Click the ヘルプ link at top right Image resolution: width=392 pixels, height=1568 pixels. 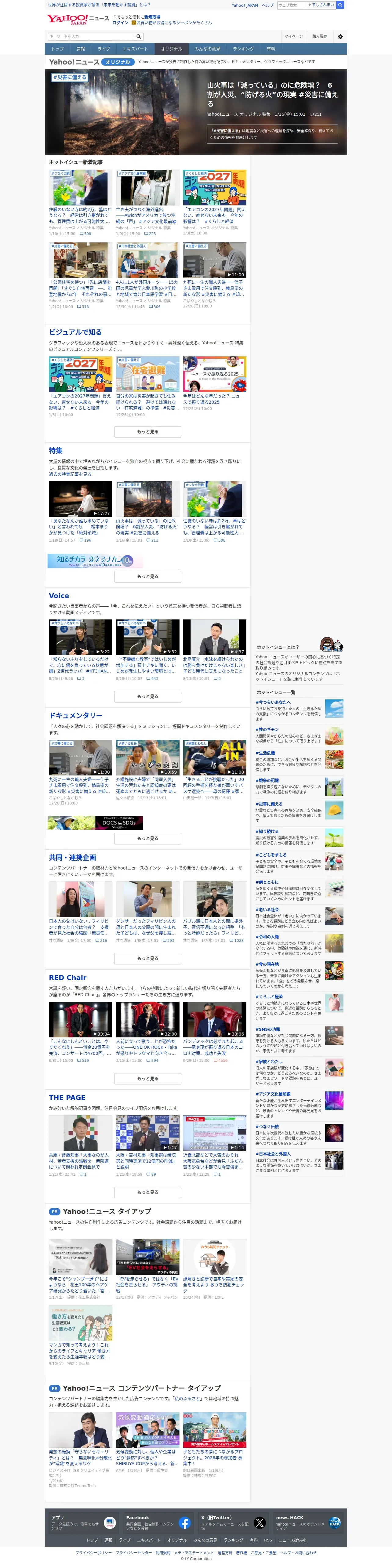click(267, 5)
